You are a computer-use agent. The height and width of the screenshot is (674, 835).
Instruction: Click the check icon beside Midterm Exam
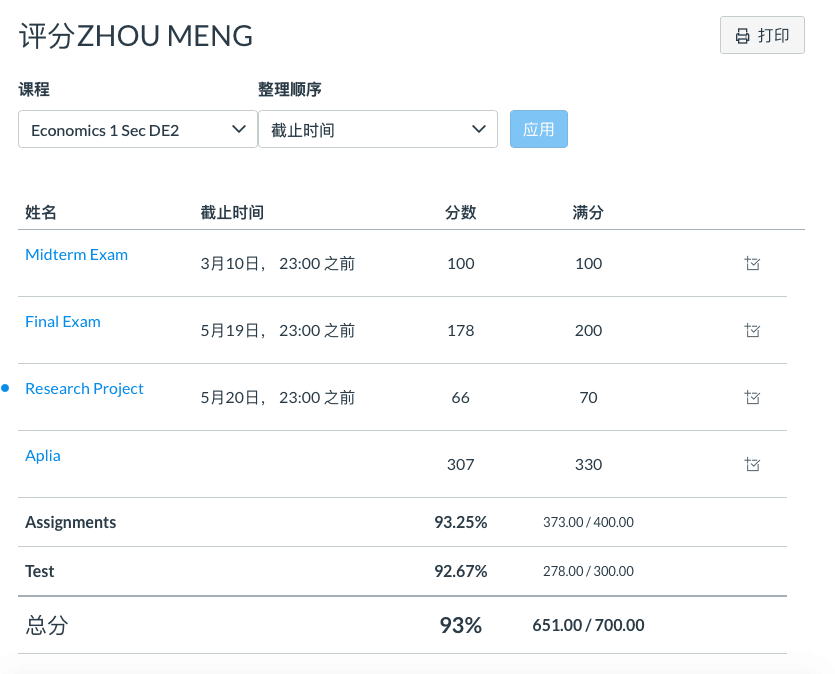752,264
